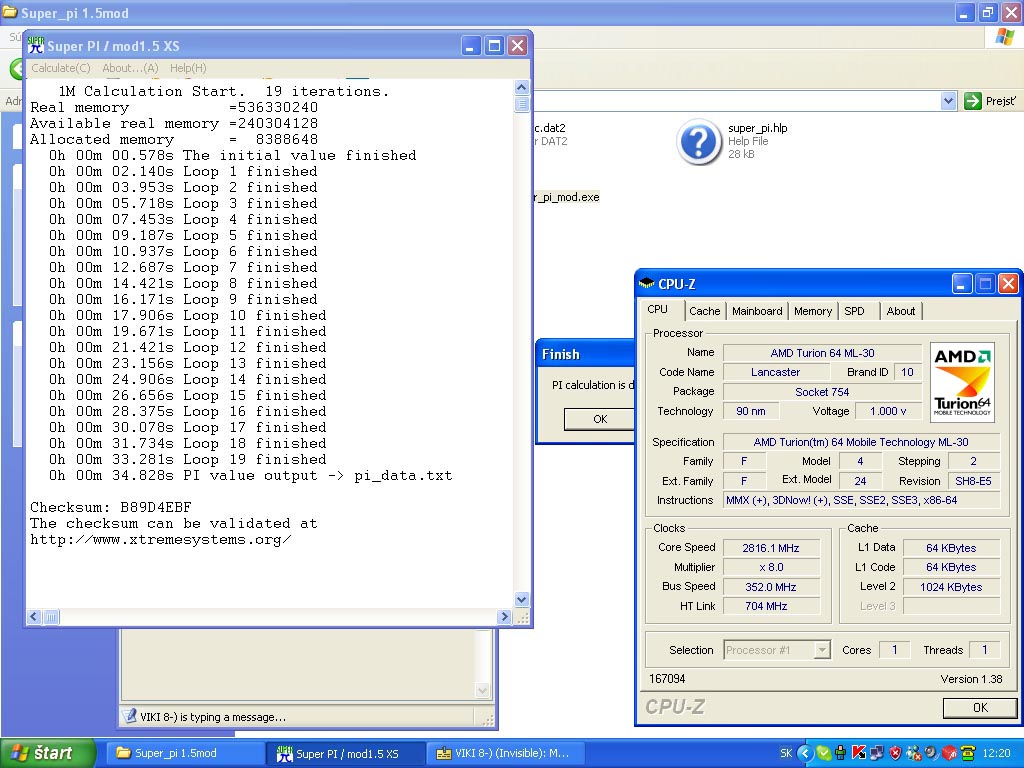Switch to the SPD tab
1024x768 pixels.
[x=854, y=311]
